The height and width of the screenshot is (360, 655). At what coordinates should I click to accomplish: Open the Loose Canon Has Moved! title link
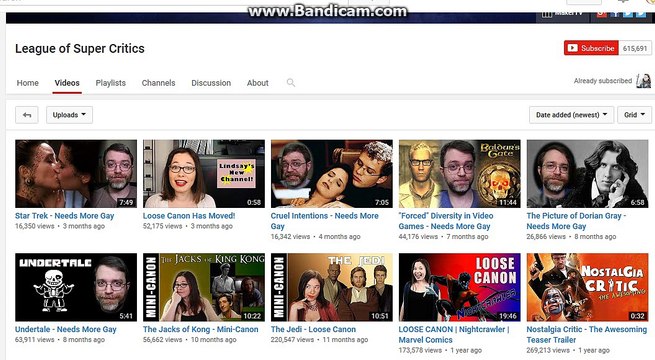pos(189,216)
